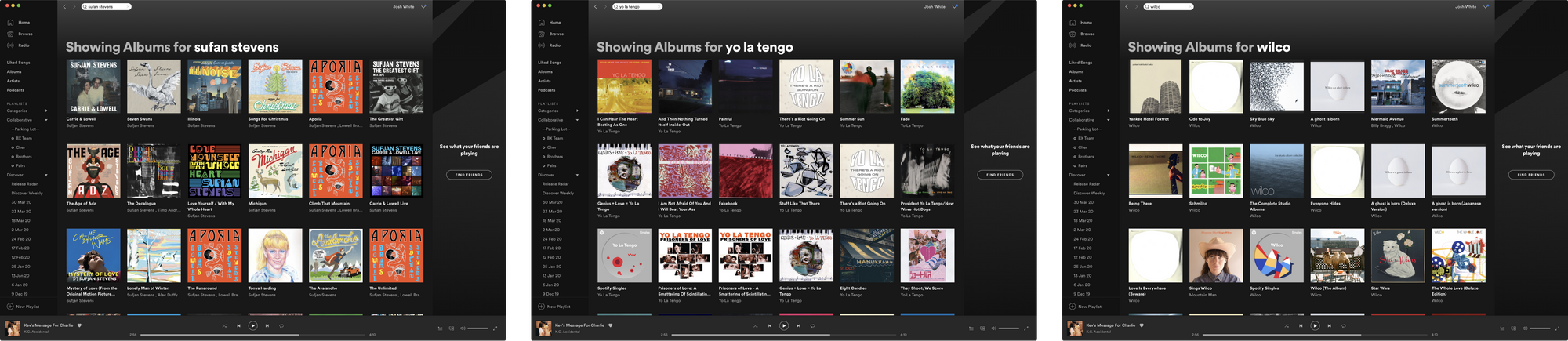1568x341 pixels.
Task: Toggle shuffle in the yo la tengo window
Action: 756,325
